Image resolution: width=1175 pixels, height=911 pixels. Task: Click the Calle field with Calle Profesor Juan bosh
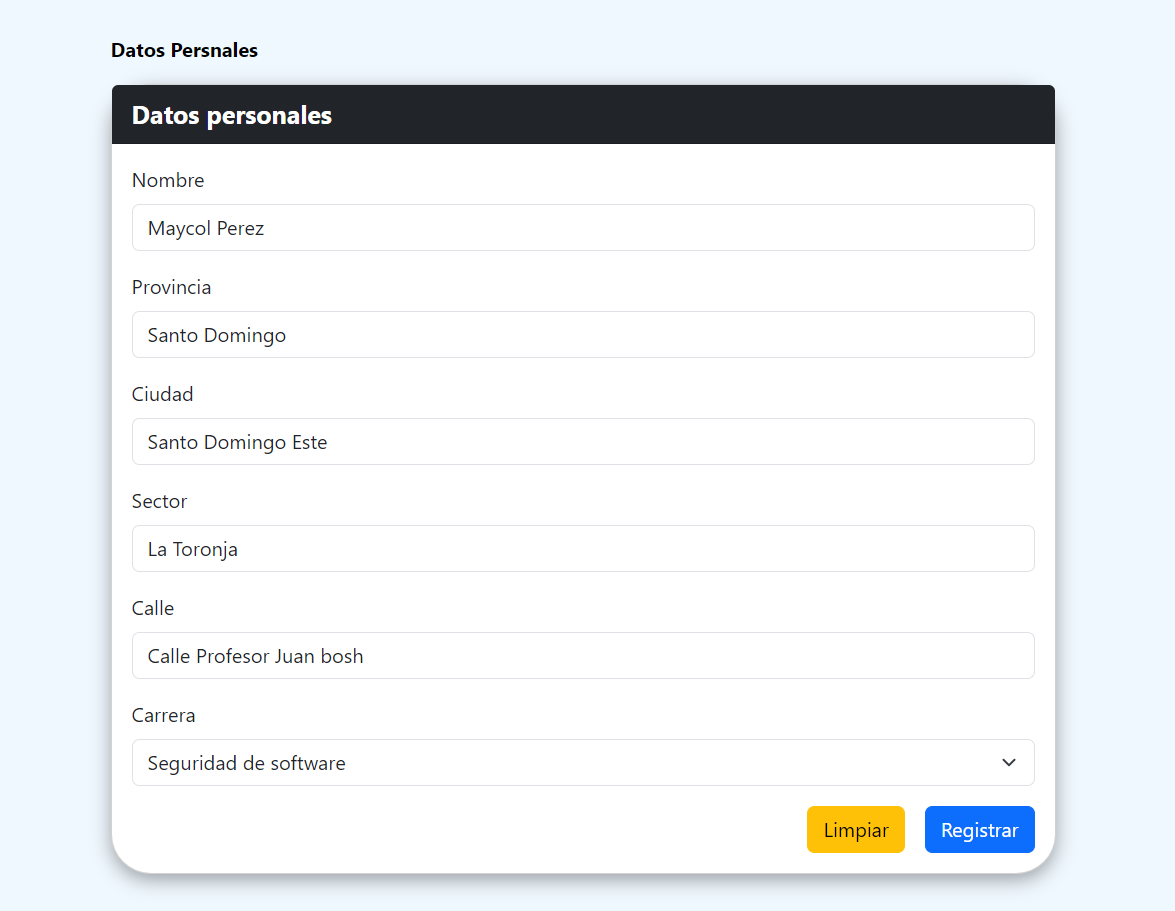point(583,655)
